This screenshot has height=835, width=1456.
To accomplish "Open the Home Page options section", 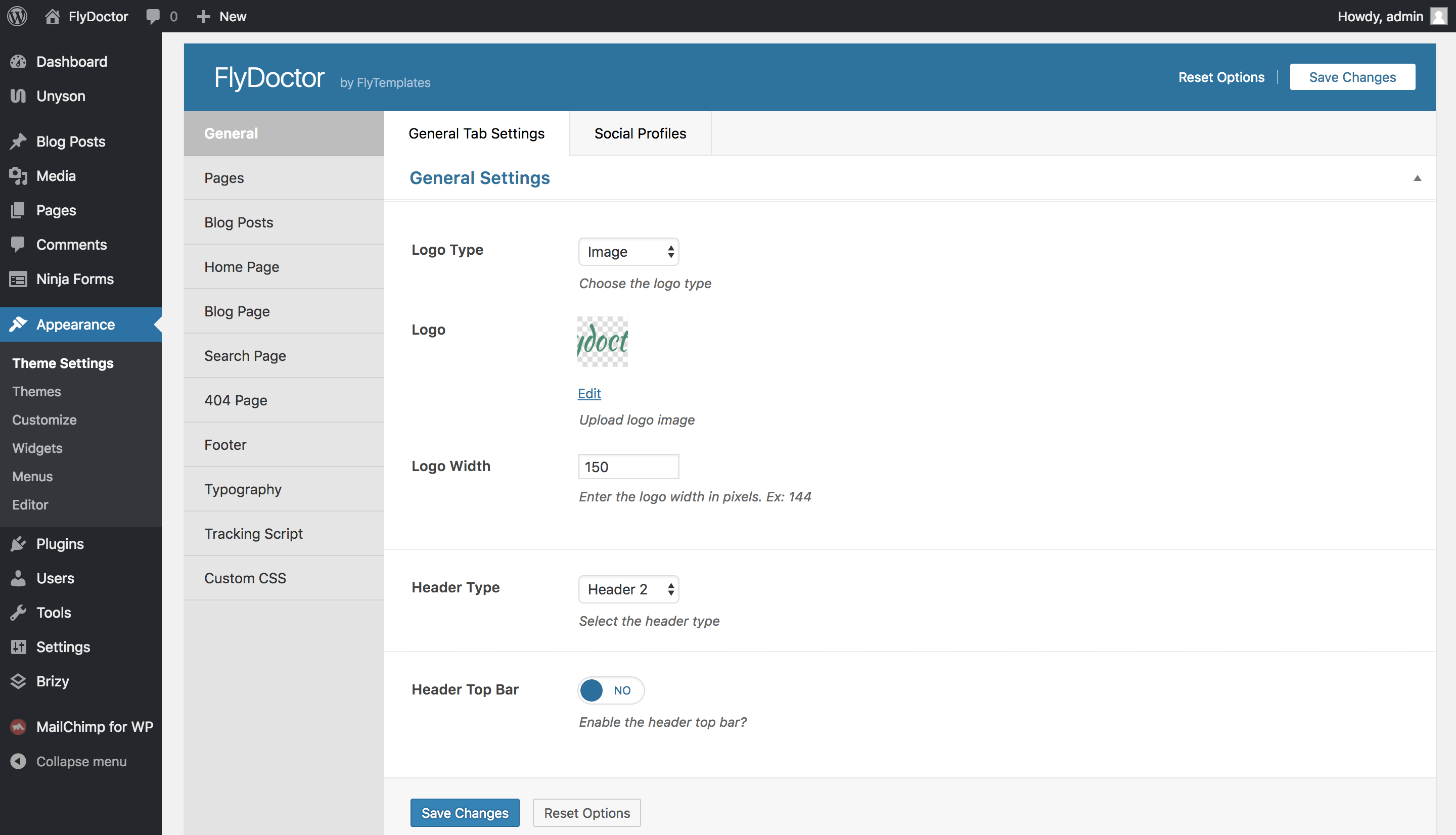I will (x=284, y=267).
